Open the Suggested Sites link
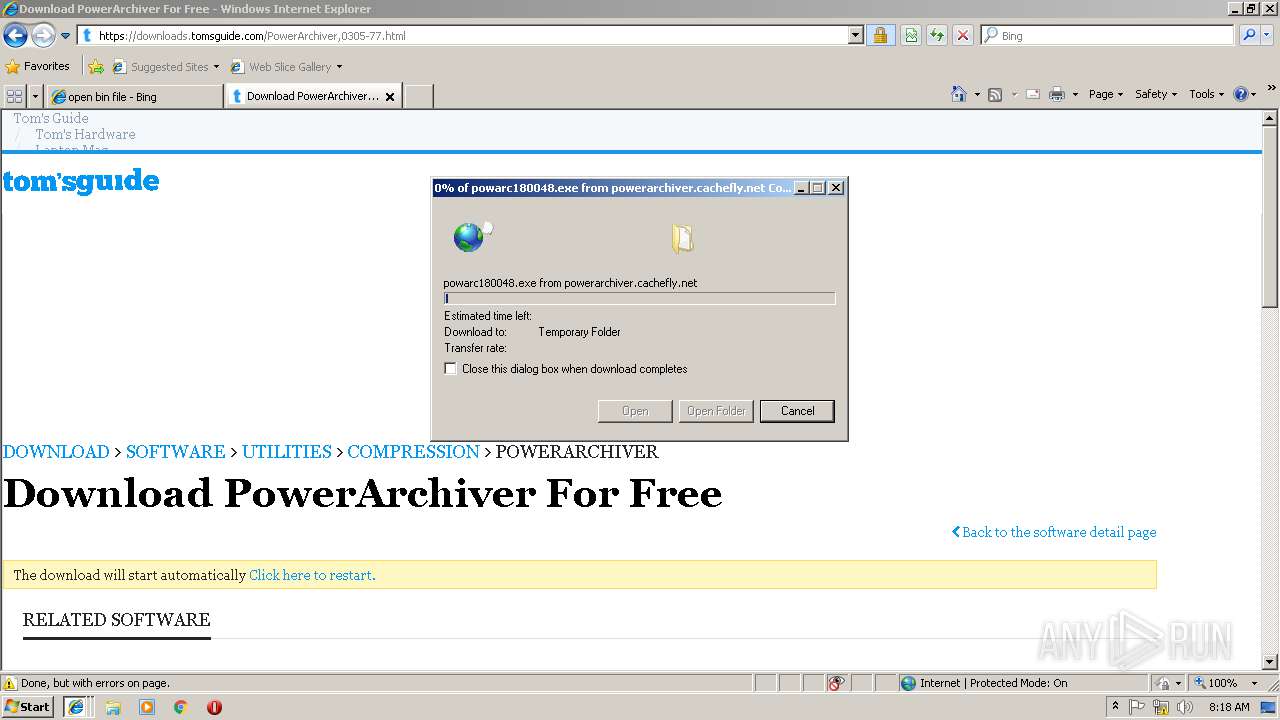This screenshot has width=1280, height=720. point(165,67)
